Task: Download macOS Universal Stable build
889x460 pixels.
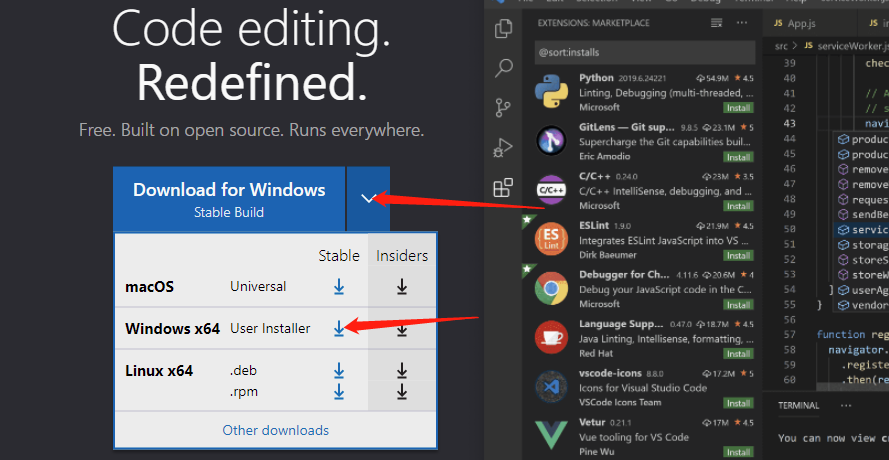Action: point(339,287)
